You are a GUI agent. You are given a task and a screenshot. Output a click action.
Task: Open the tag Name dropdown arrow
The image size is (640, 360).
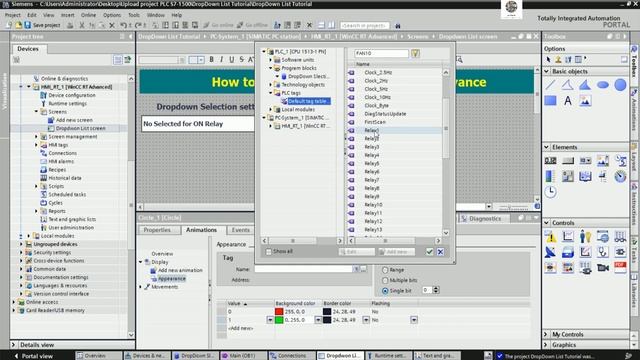356,269
